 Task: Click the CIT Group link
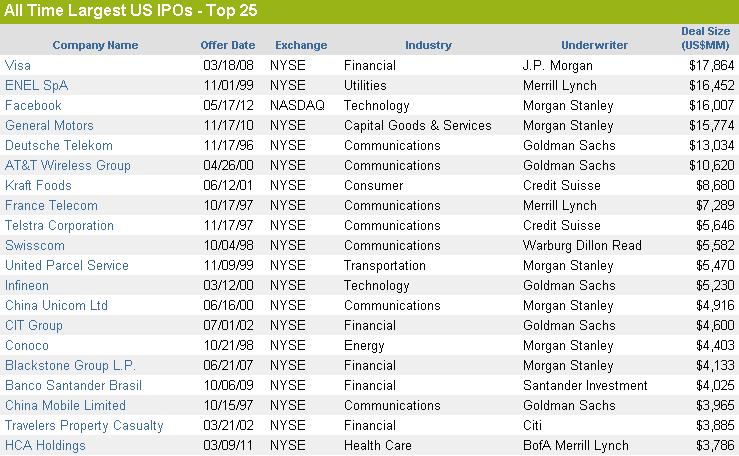(x=34, y=326)
